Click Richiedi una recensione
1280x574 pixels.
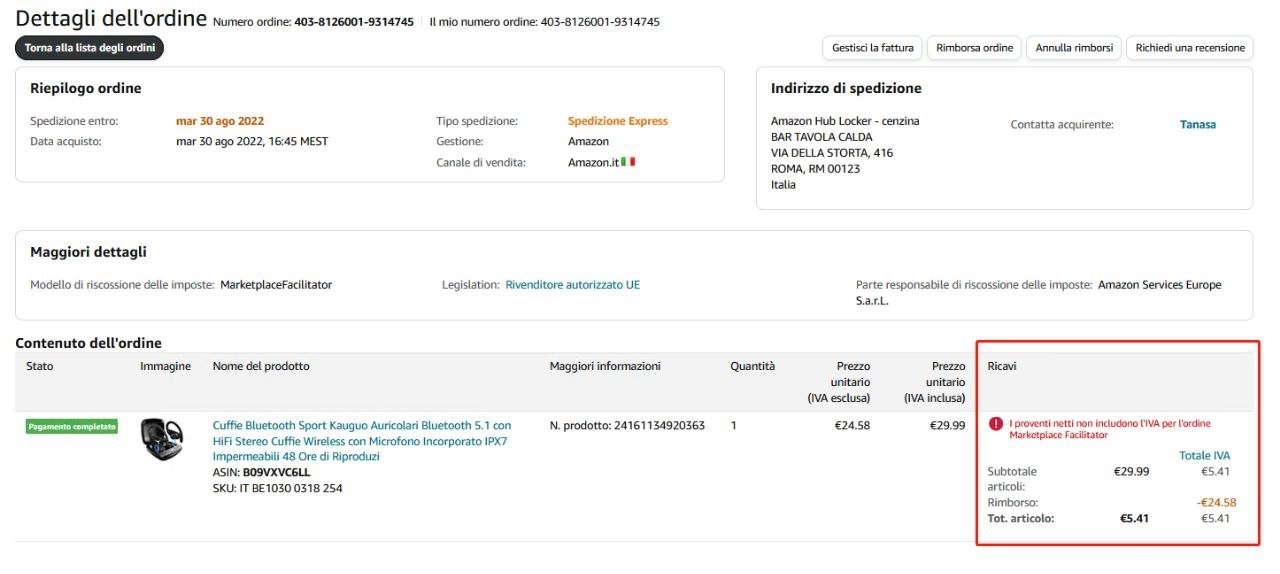coord(1190,48)
